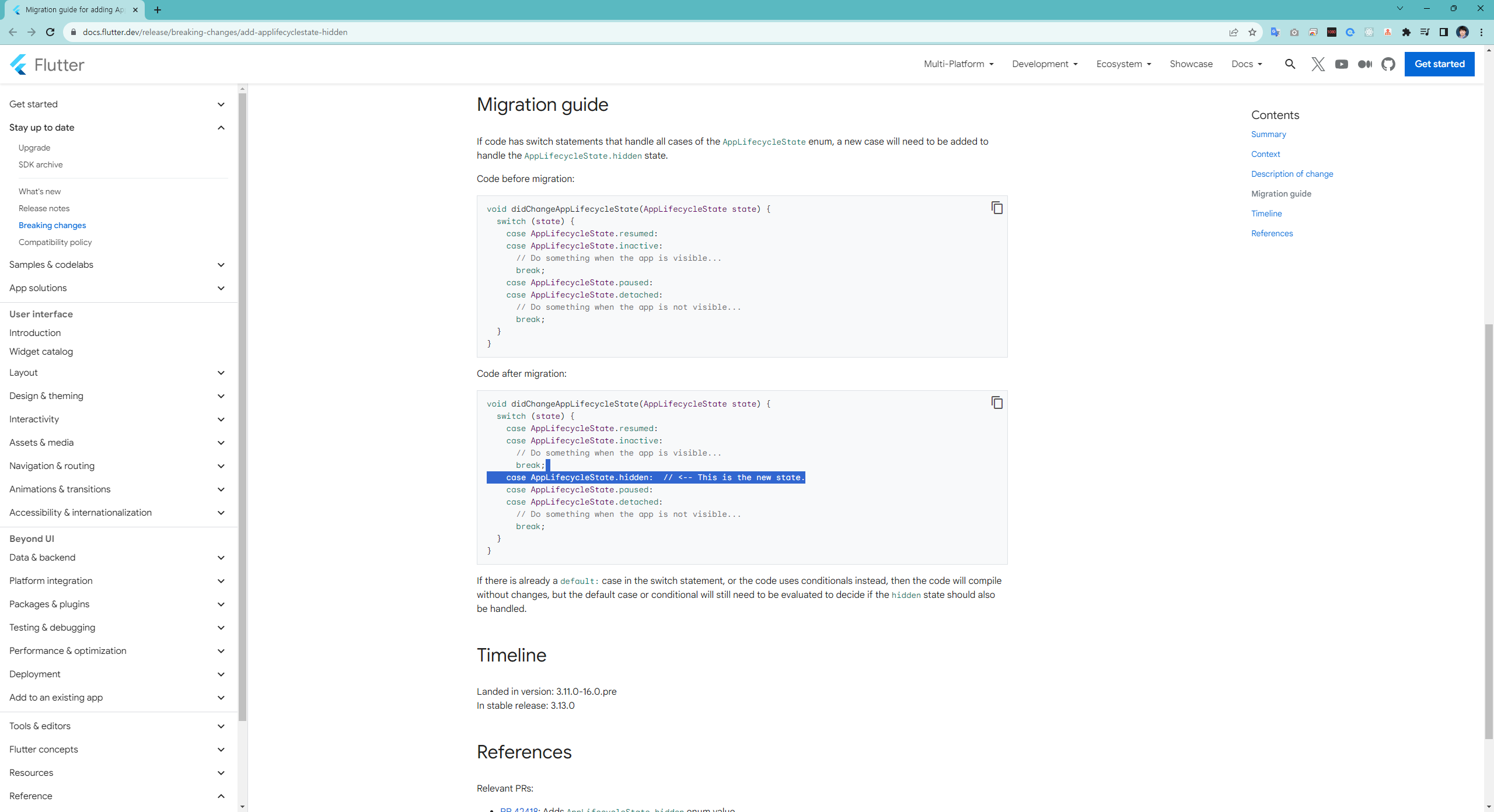Screen dimensions: 1494x812
Task: Bookmark this page with star icon
Action: coord(1252,32)
